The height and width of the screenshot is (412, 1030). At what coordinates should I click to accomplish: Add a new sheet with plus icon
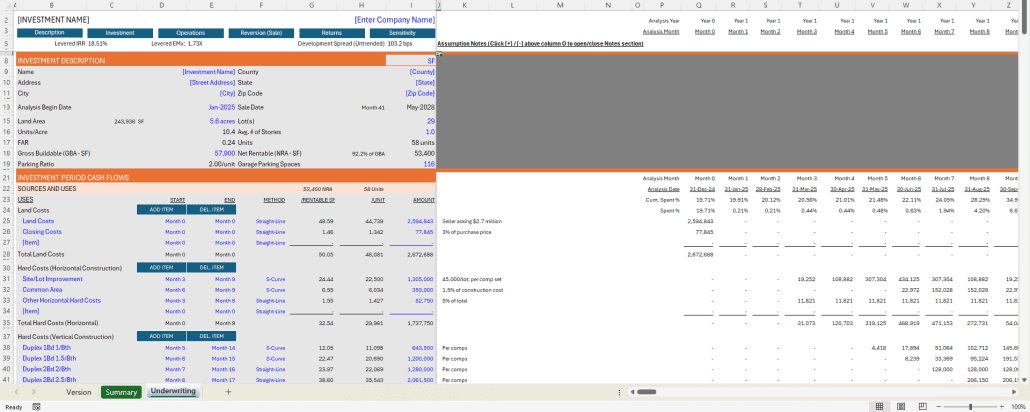[227, 392]
